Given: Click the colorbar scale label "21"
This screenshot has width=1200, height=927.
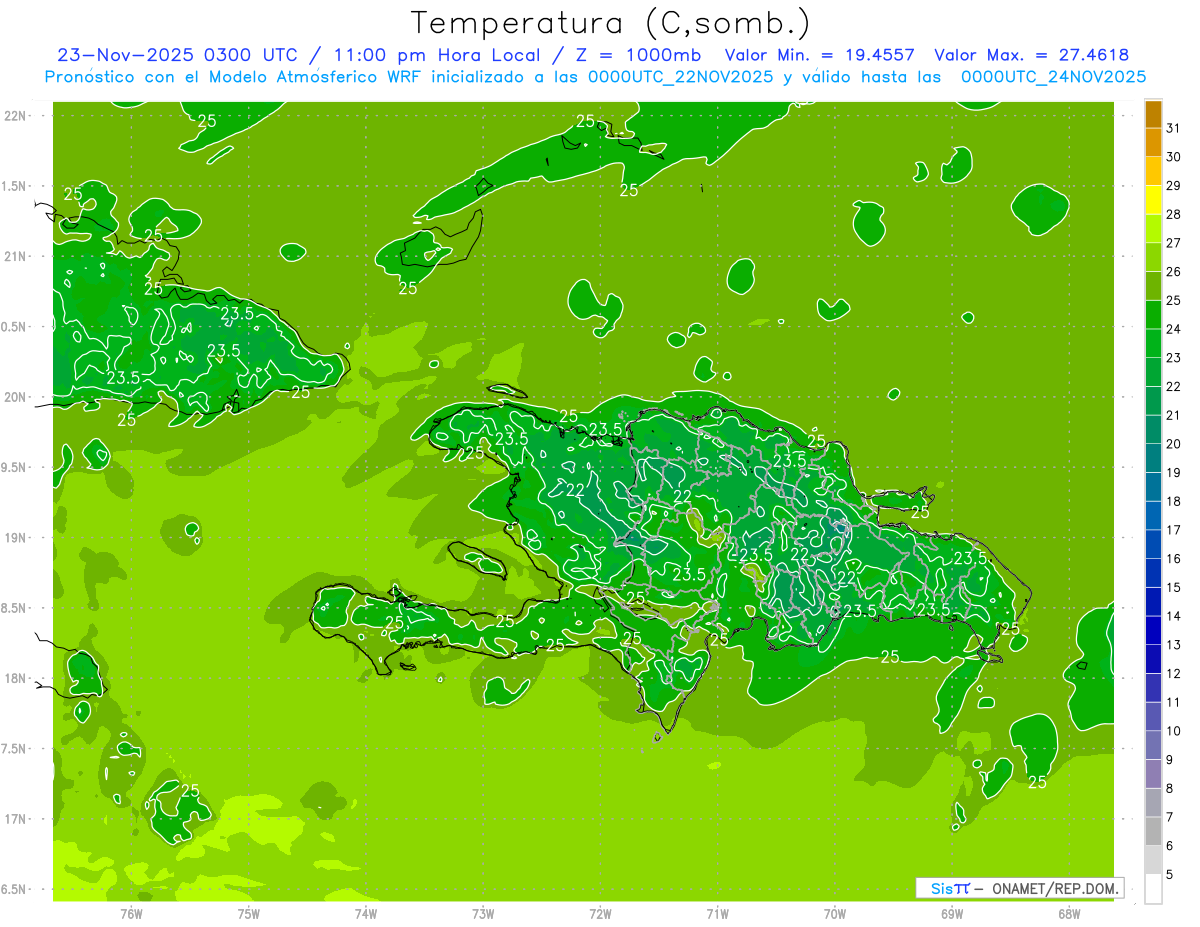Looking at the screenshot, I should click(1174, 415).
